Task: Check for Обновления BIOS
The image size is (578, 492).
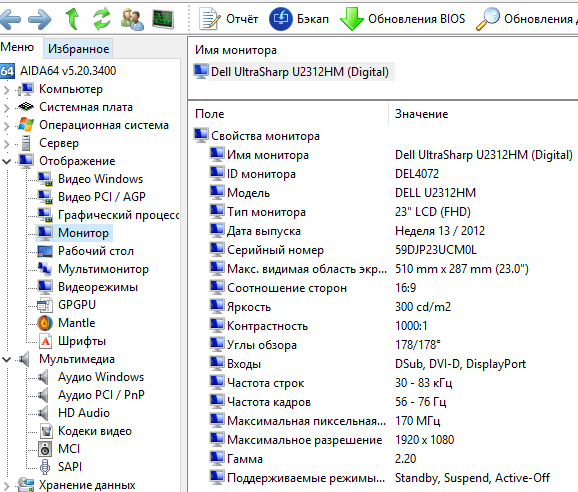Action: click(x=403, y=19)
